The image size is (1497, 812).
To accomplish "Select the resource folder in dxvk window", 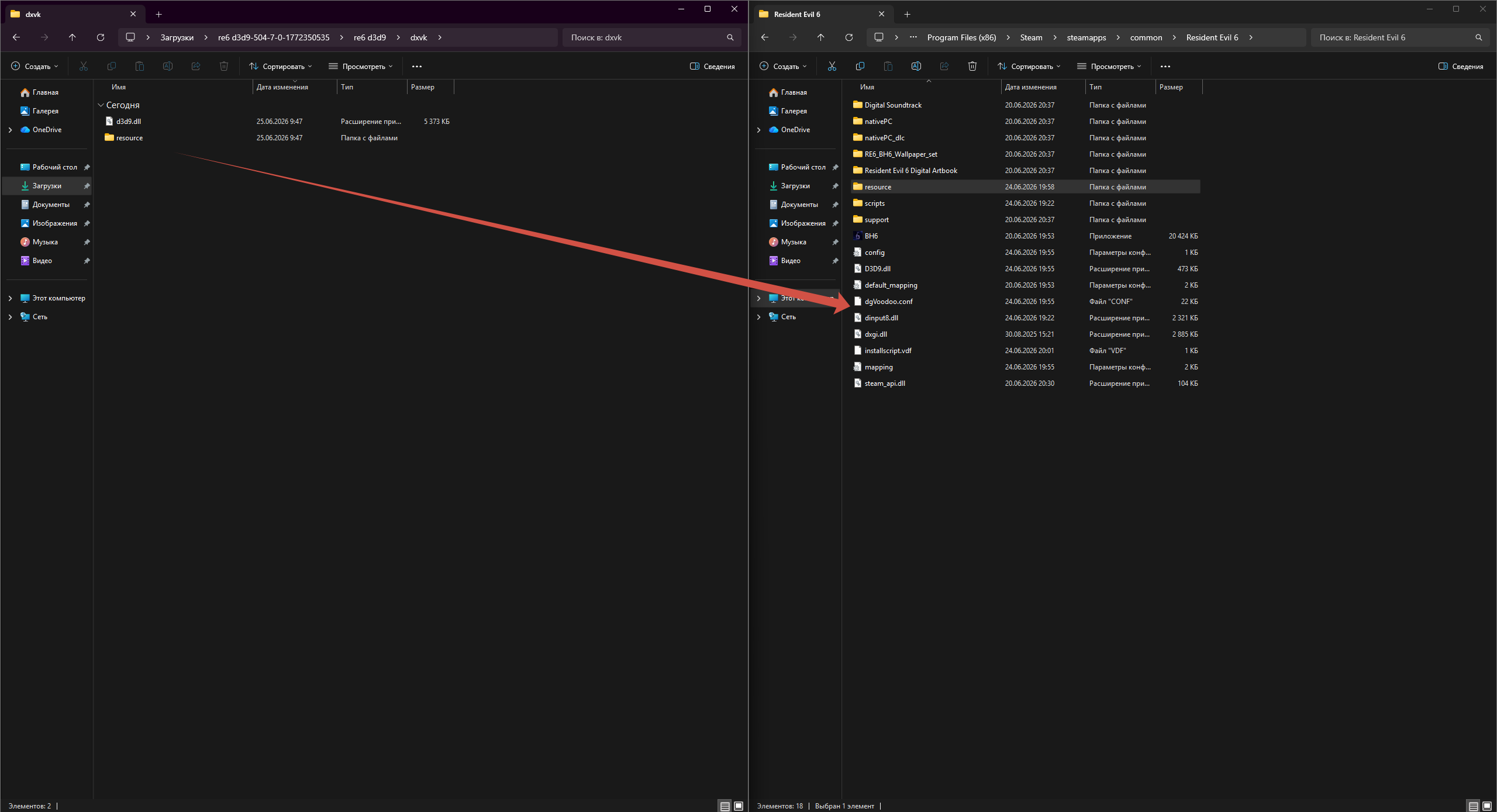I will [129, 138].
